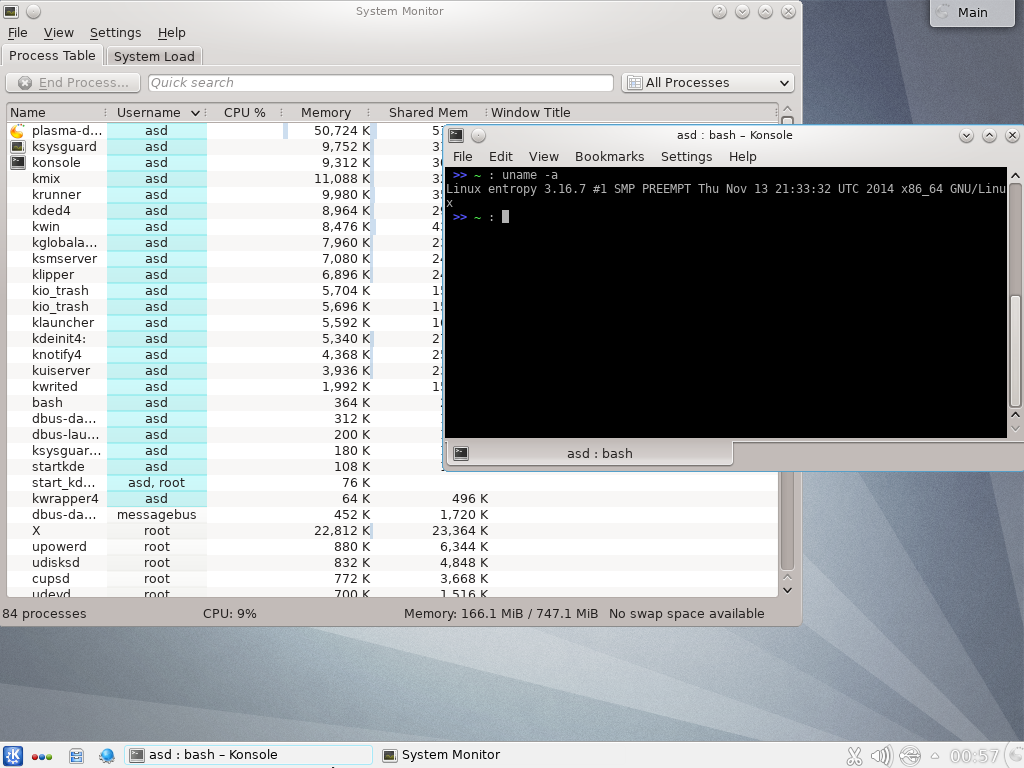Sort processes by the Memory column header
1024x768 pixels.
[x=326, y=113]
